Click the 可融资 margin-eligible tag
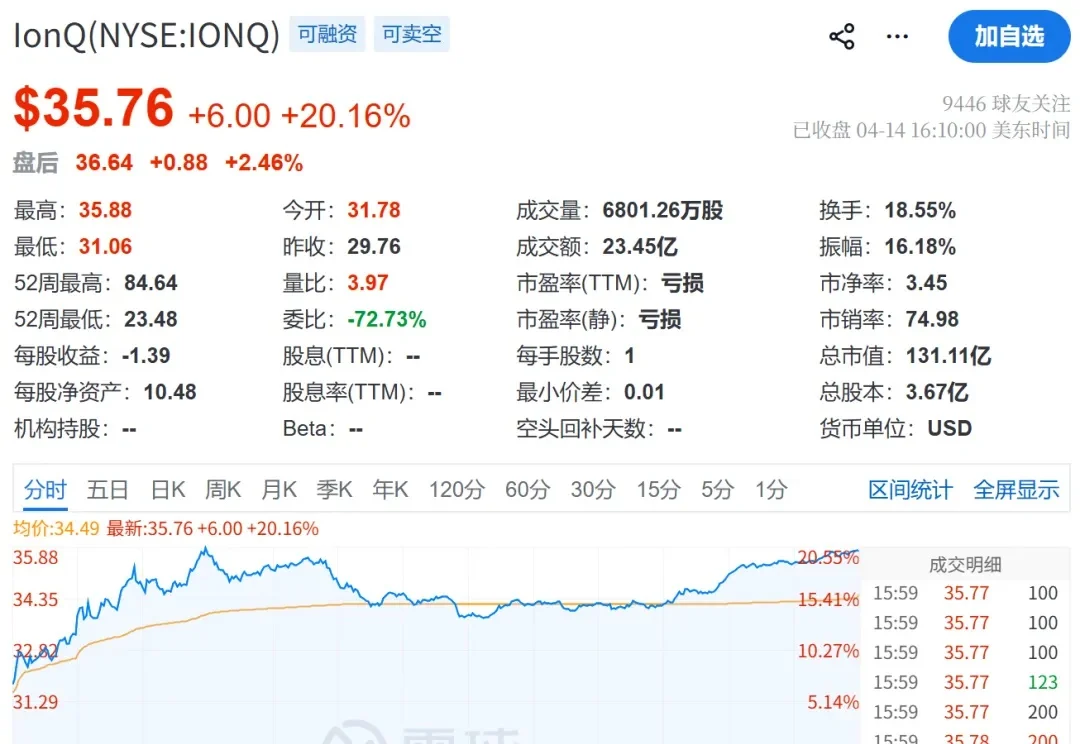1080x744 pixels. (326, 33)
